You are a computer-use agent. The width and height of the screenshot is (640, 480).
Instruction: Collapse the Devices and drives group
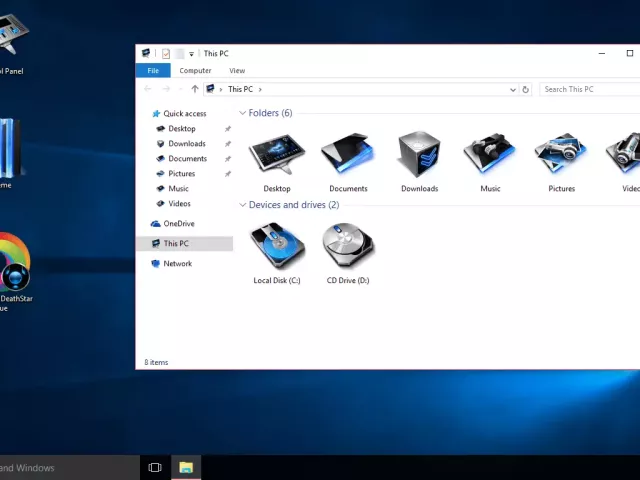(243, 205)
